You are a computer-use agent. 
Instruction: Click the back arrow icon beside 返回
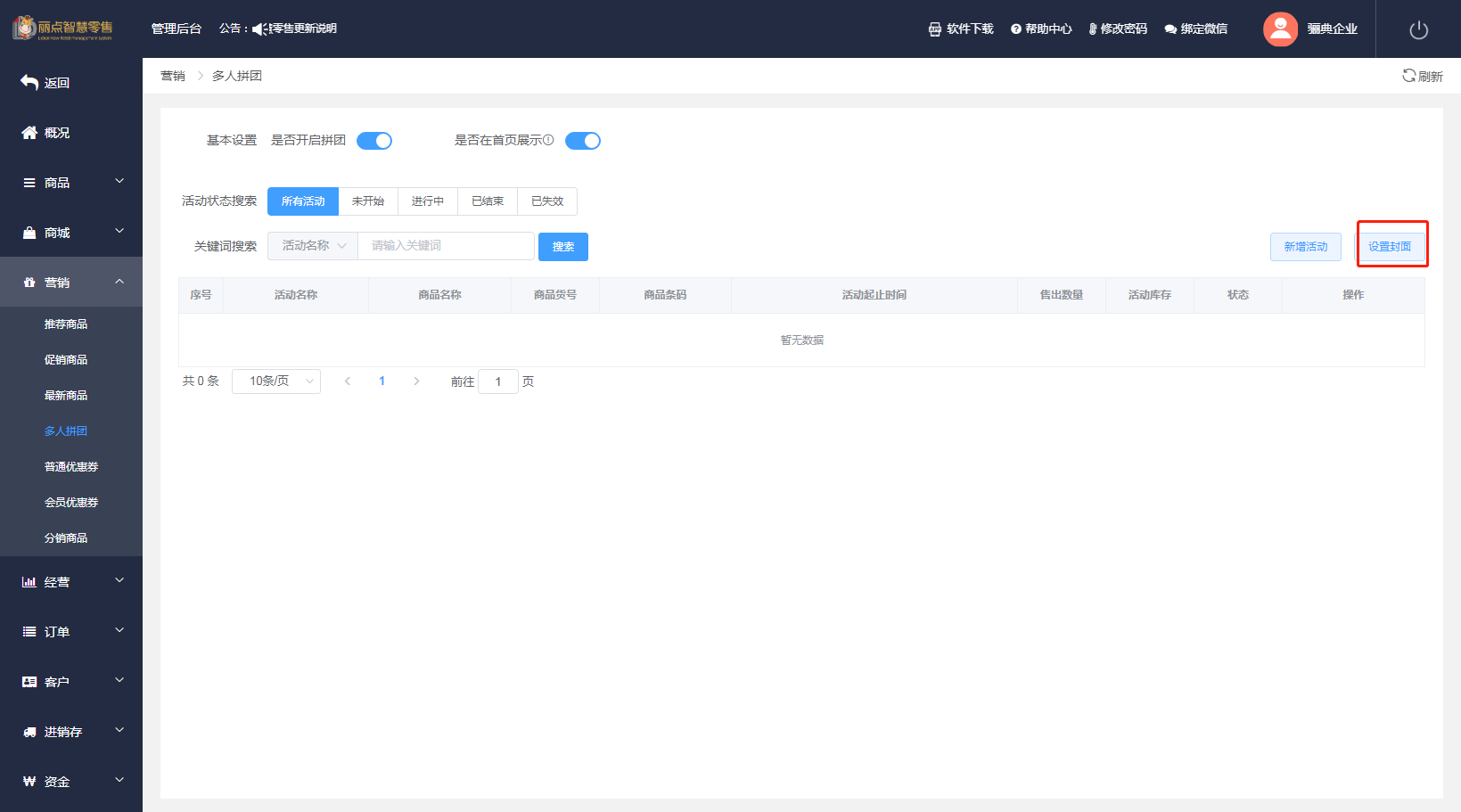click(x=29, y=82)
